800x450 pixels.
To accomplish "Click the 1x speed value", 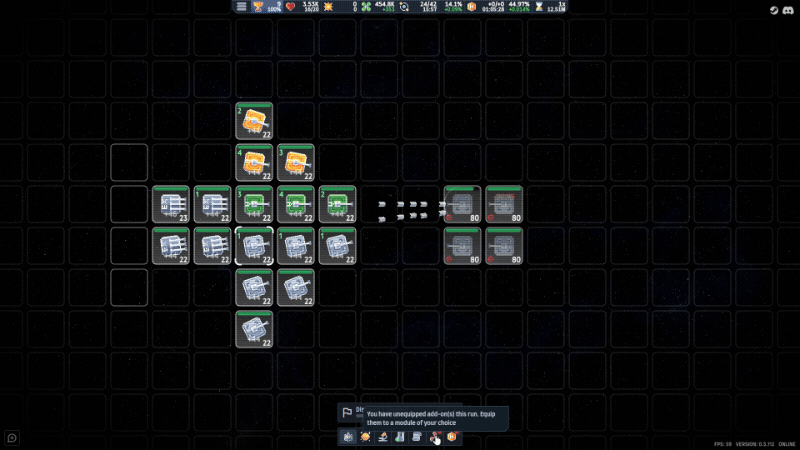I will point(562,4).
